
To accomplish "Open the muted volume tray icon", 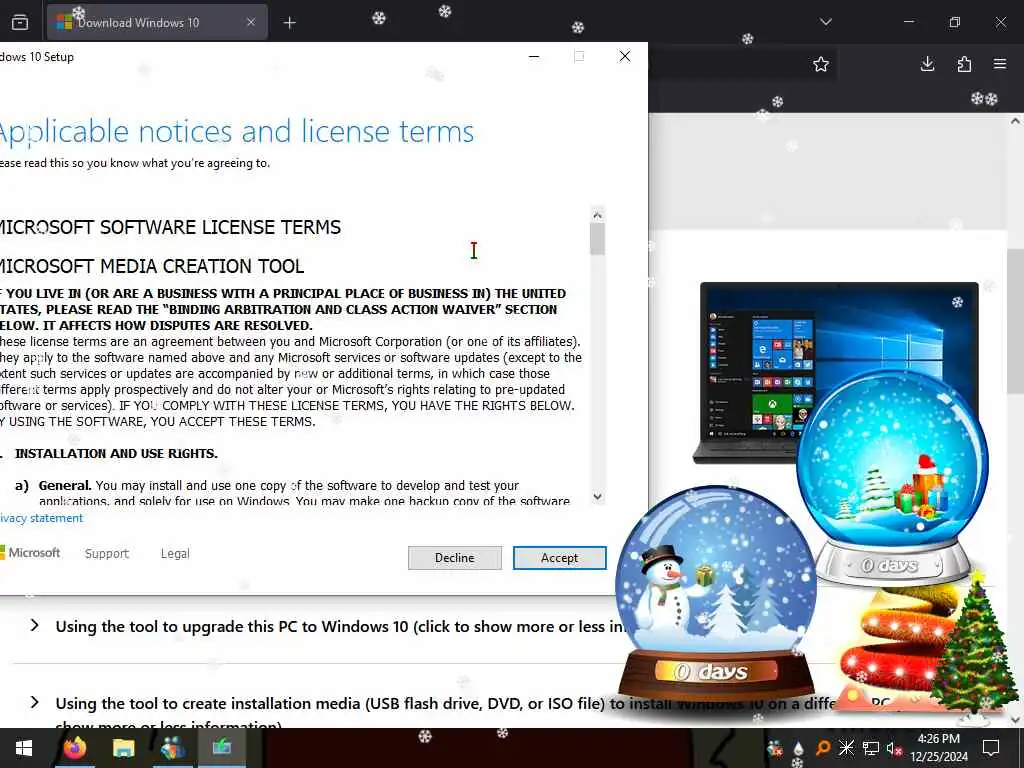I will pyautogui.click(x=894, y=748).
